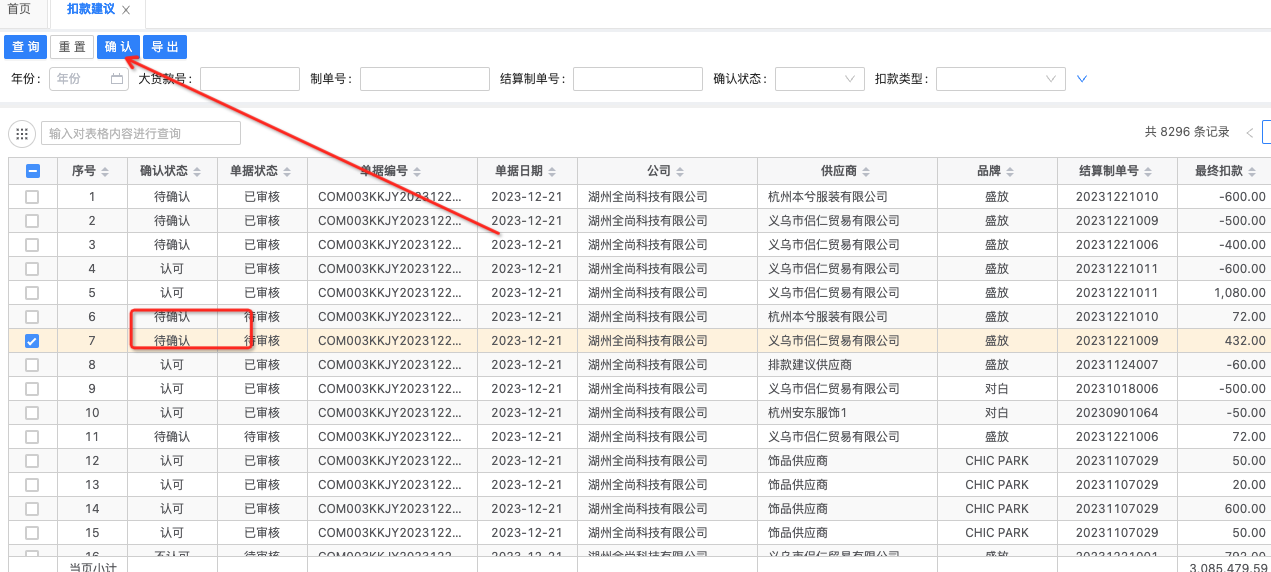This screenshot has width=1271, height=572.
Task: Toggle the select-all header checkbox
Action: pos(32,171)
